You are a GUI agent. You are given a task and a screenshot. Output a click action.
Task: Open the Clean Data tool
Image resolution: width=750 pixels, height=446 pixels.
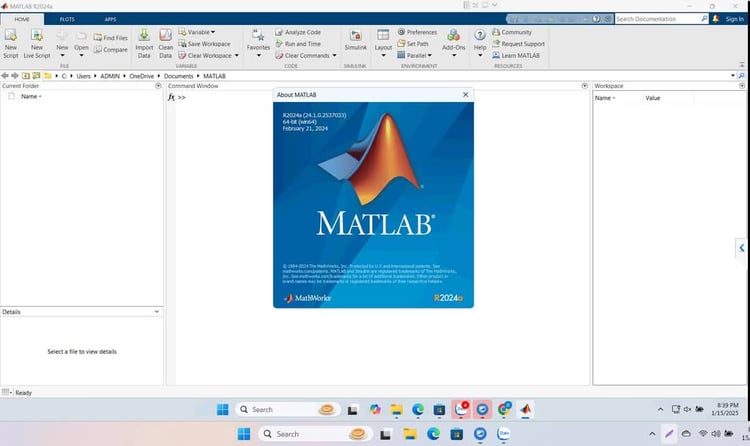(165, 43)
